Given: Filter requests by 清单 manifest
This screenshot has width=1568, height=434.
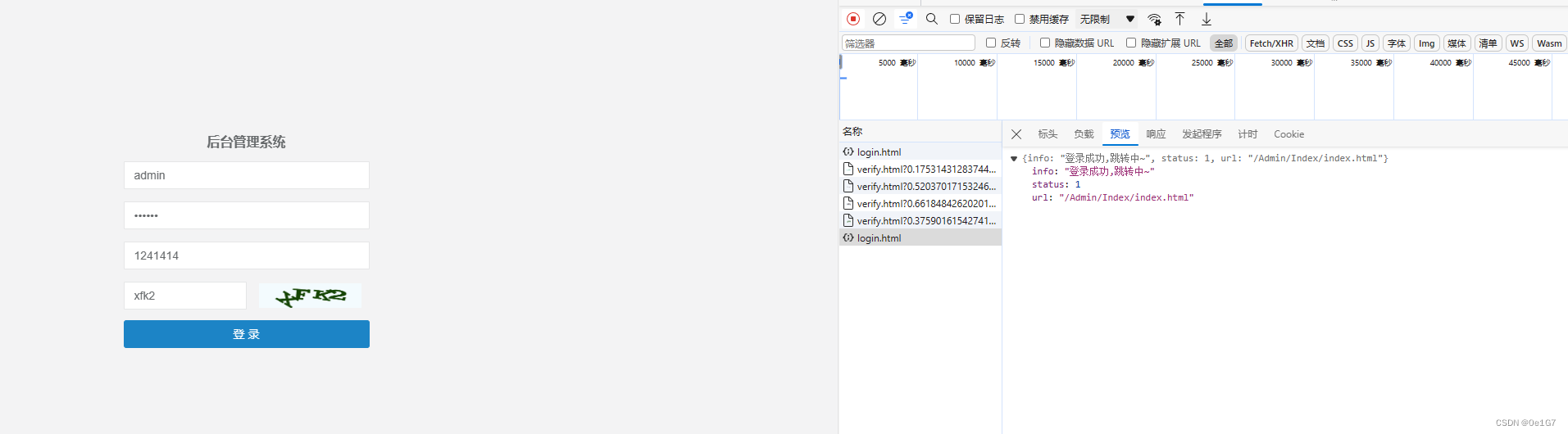Looking at the screenshot, I should pyautogui.click(x=1488, y=43).
